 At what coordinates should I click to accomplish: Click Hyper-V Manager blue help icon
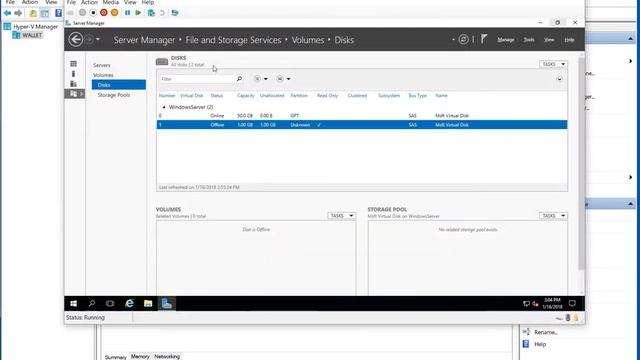point(58,13)
